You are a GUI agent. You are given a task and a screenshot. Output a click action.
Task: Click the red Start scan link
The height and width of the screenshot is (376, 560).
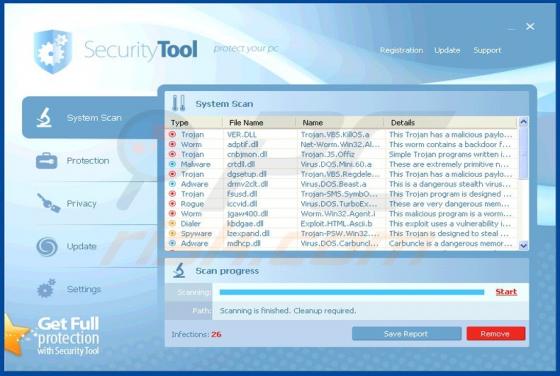pos(506,292)
